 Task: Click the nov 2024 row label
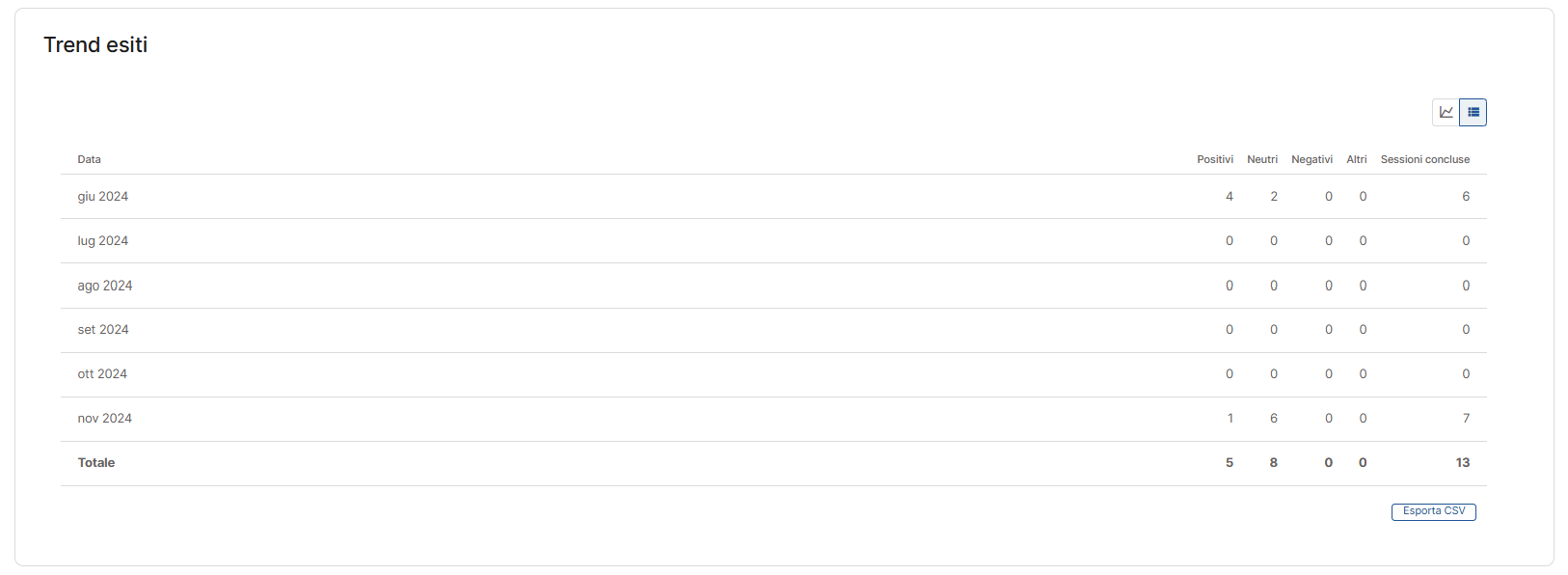[x=105, y=419]
